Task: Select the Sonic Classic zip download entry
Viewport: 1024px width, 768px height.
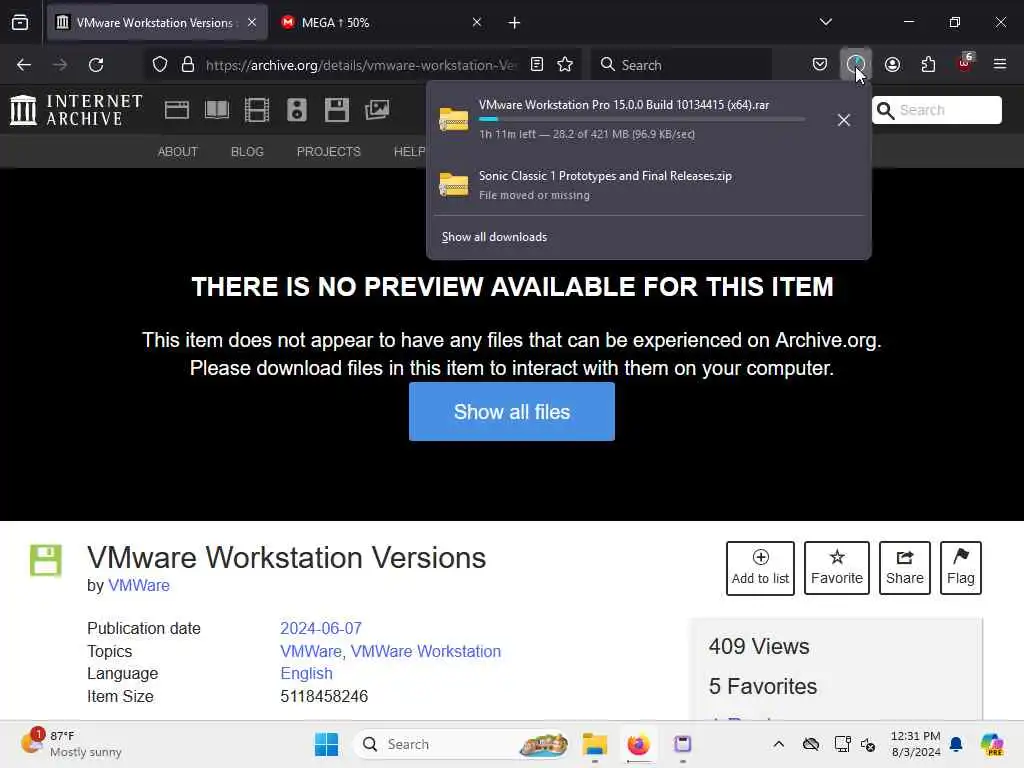Action: [648, 185]
